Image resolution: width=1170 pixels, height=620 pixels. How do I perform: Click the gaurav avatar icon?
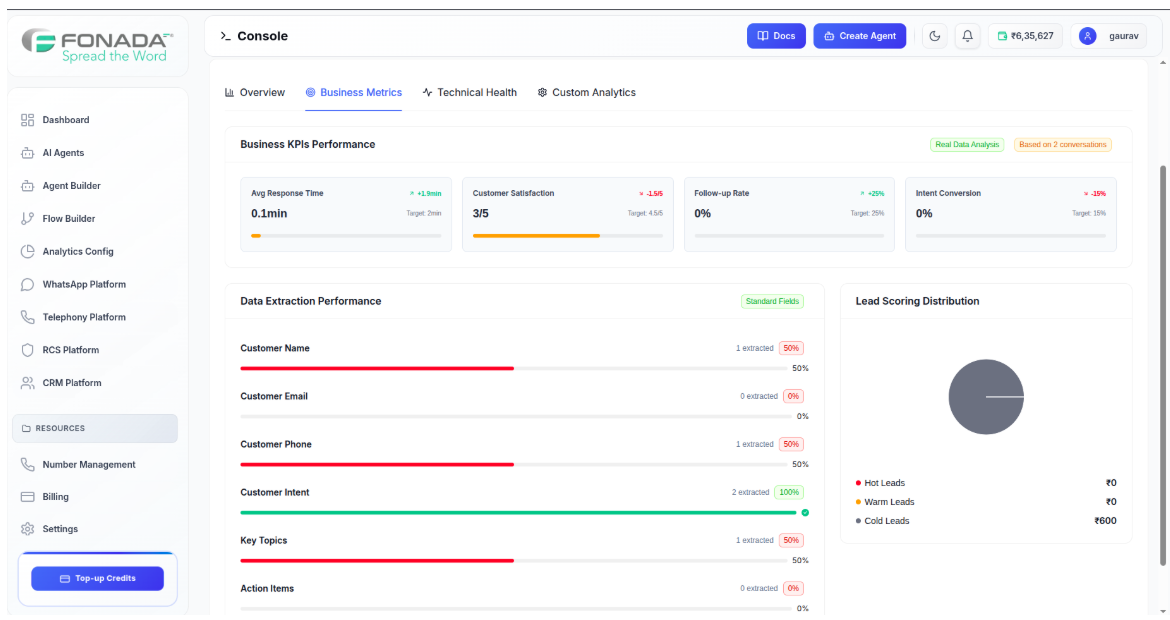click(x=1088, y=36)
